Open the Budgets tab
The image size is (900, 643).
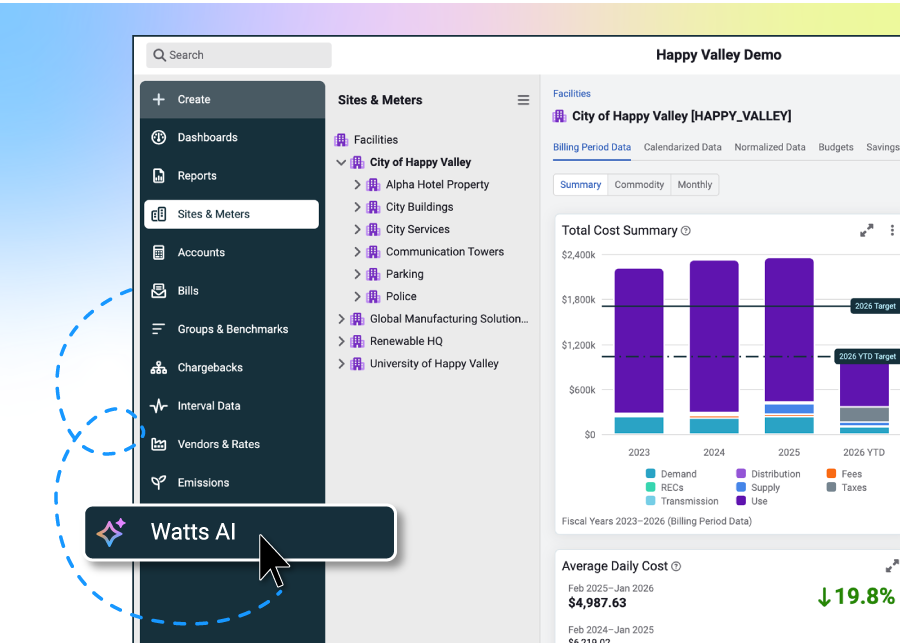point(836,148)
